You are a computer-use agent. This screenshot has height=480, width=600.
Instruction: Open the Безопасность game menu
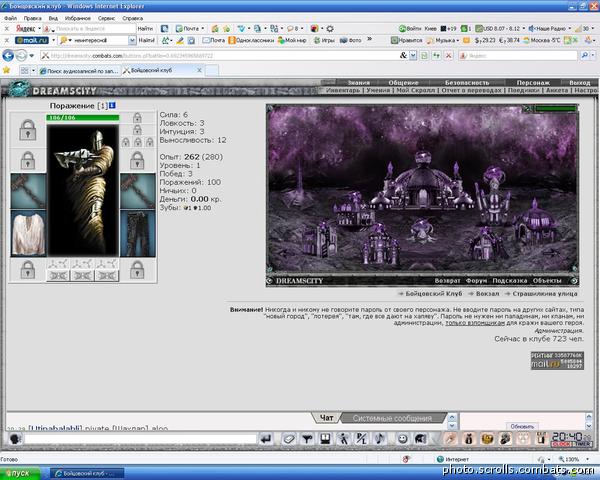tap(467, 82)
